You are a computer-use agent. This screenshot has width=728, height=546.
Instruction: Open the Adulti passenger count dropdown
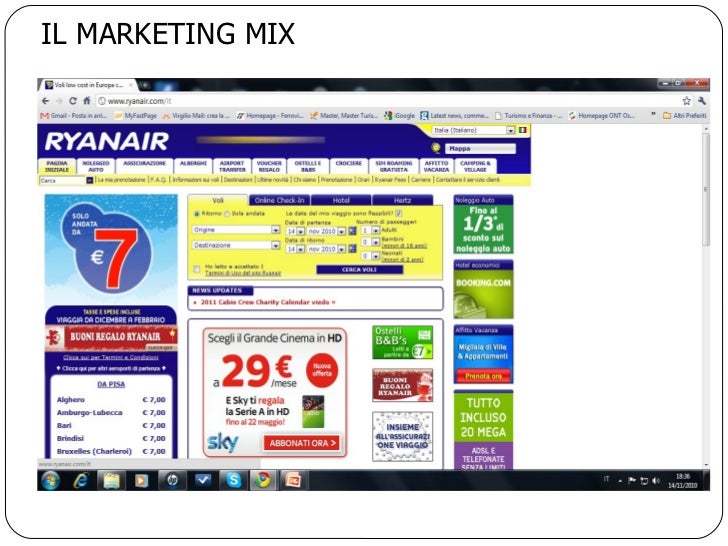[370, 230]
